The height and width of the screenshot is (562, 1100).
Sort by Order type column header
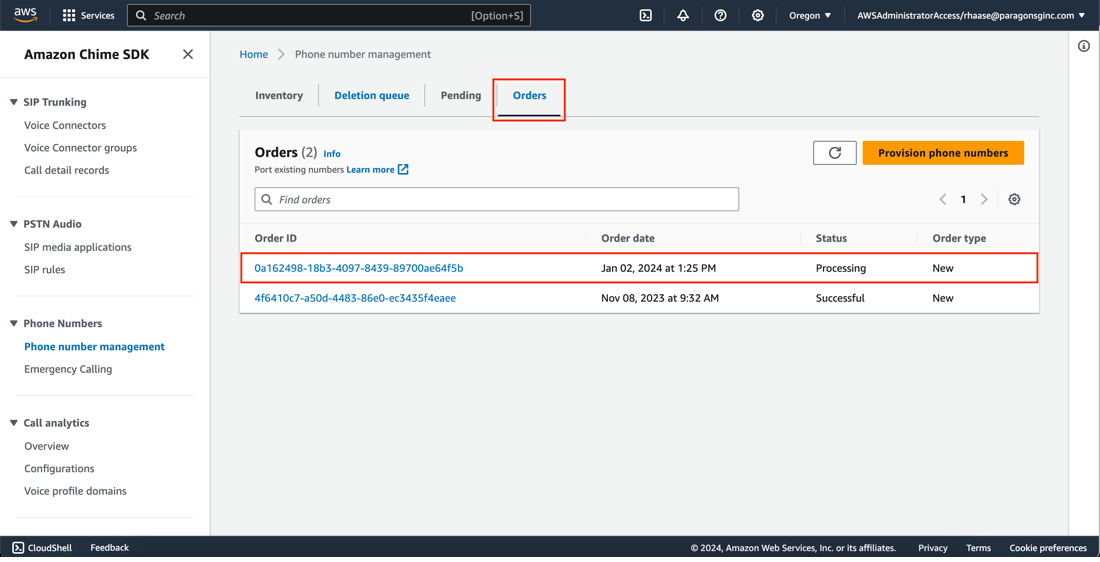pyautogui.click(x=959, y=239)
